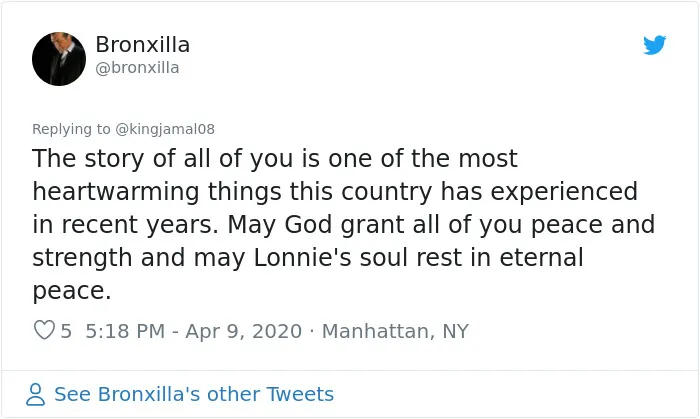The height and width of the screenshot is (419, 700).
Task: Open See Bronxilla's other Tweets
Action: 194,394
